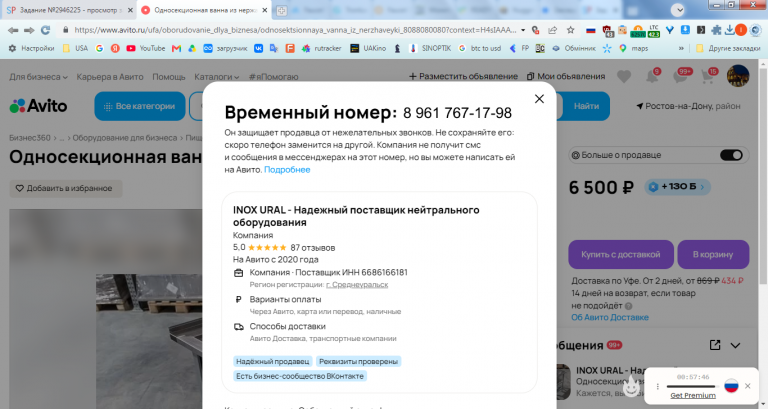Select the 'Надёжный продавец' badge
The height and width of the screenshot is (409, 768).
coord(273,361)
